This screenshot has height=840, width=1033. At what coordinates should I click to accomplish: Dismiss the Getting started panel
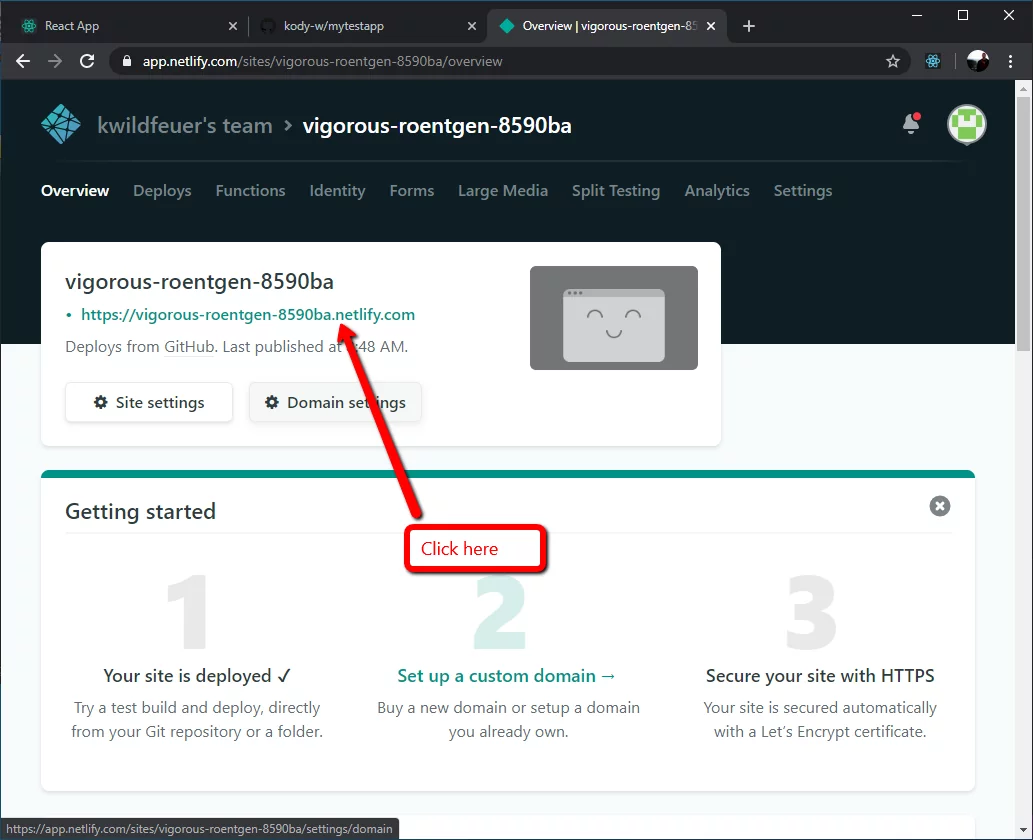coord(939,506)
